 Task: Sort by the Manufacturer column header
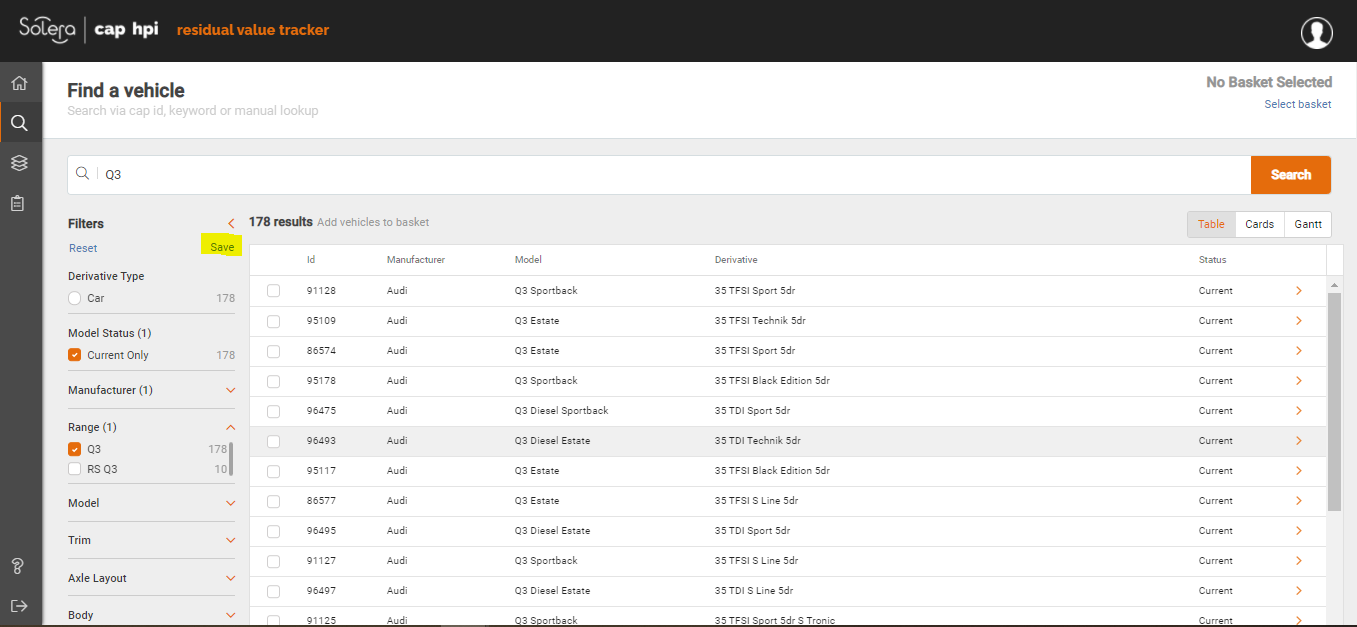tap(416, 260)
